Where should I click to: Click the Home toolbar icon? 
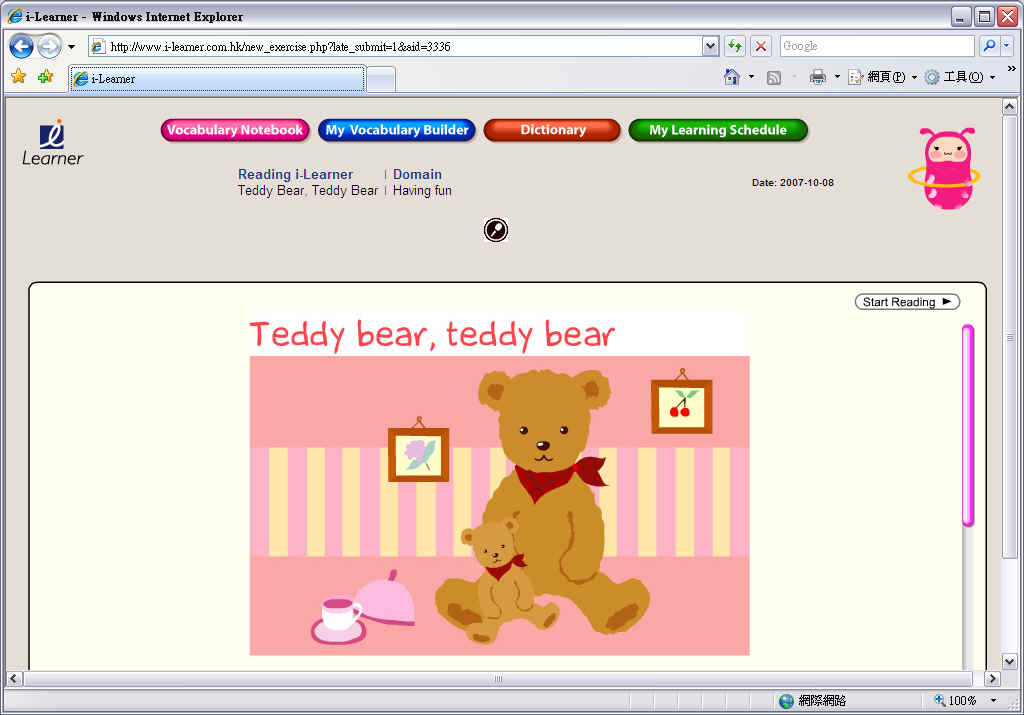[x=732, y=77]
